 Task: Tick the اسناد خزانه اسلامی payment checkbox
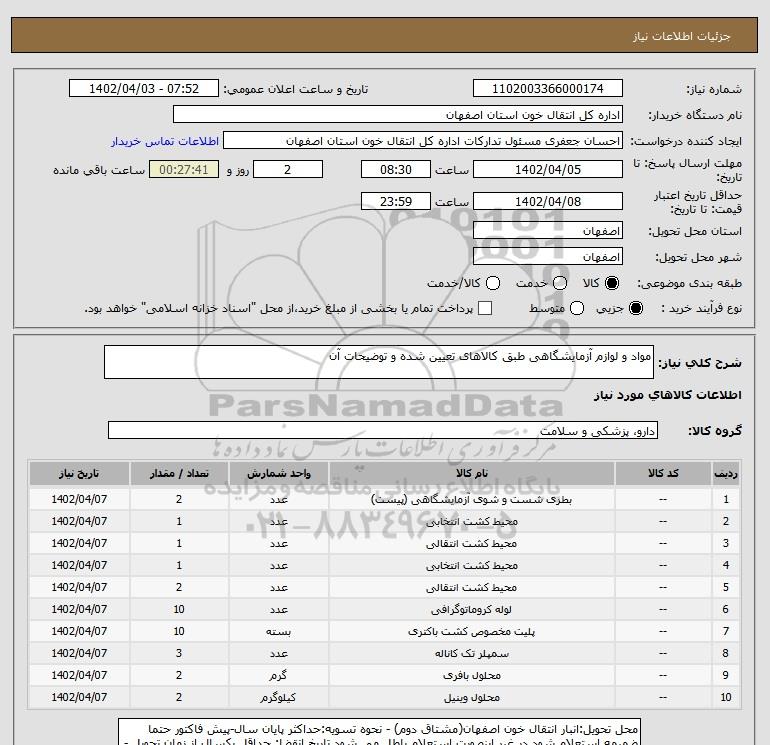tap(485, 308)
